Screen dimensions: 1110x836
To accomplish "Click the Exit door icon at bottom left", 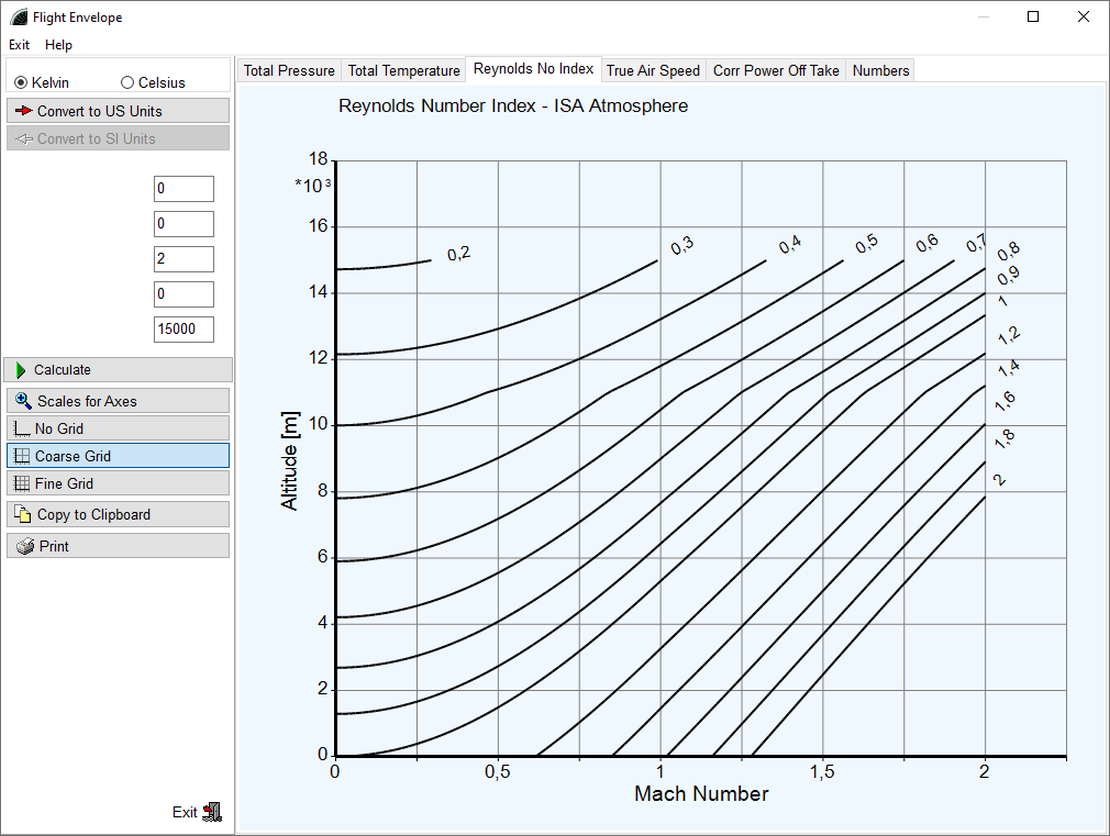I will tap(211, 812).
